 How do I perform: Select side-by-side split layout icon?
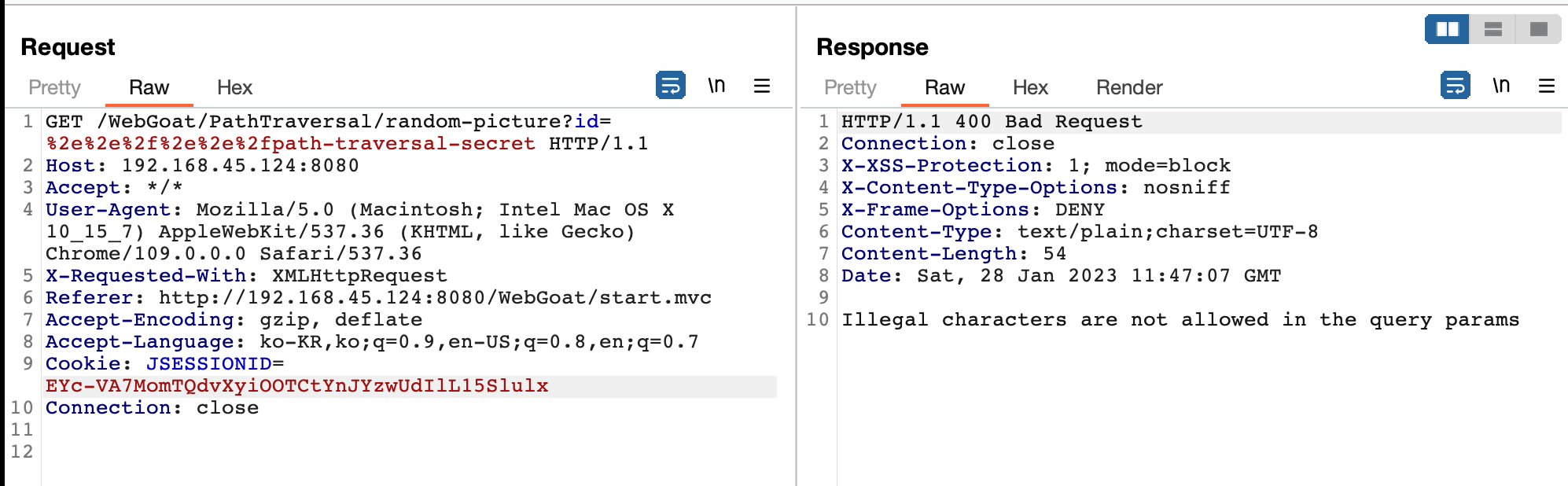(1448, 30)
